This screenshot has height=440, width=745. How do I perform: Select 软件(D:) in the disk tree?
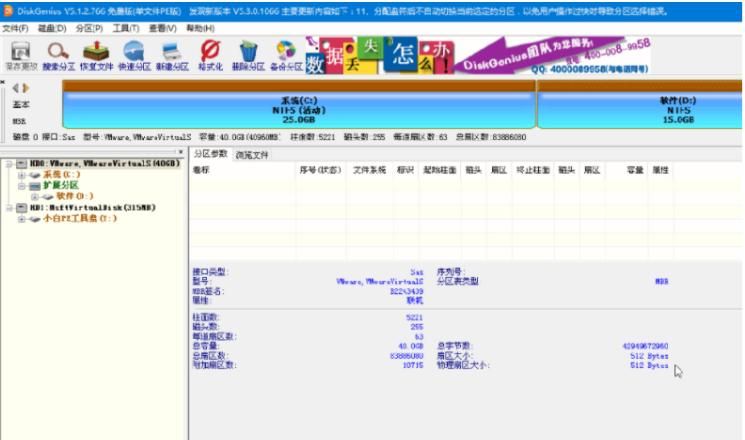(75, 196)
